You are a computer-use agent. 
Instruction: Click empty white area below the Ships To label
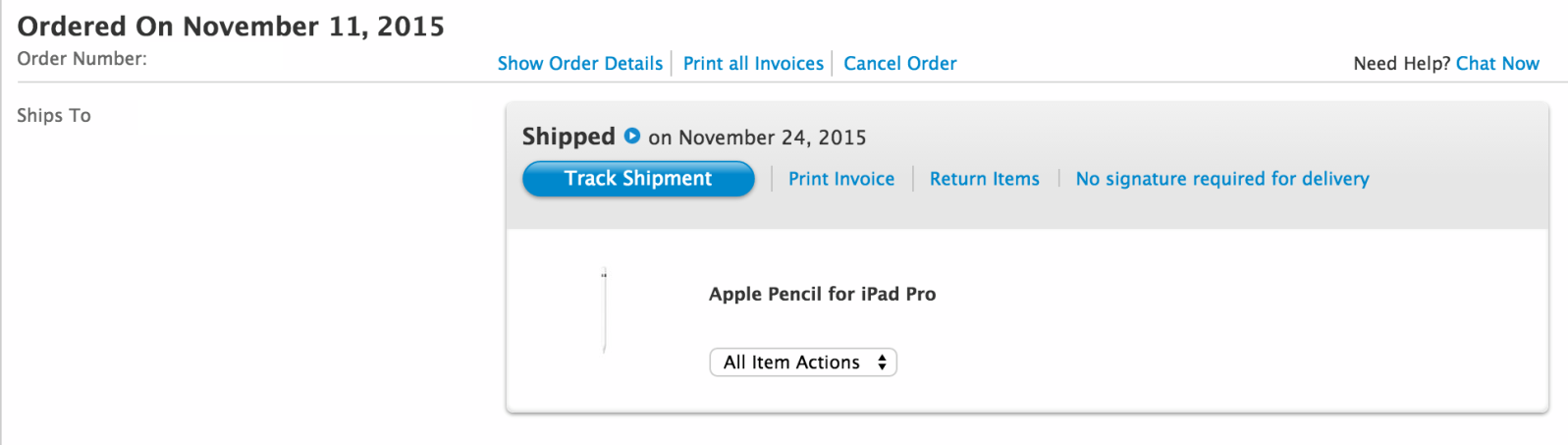coord(245,285)
